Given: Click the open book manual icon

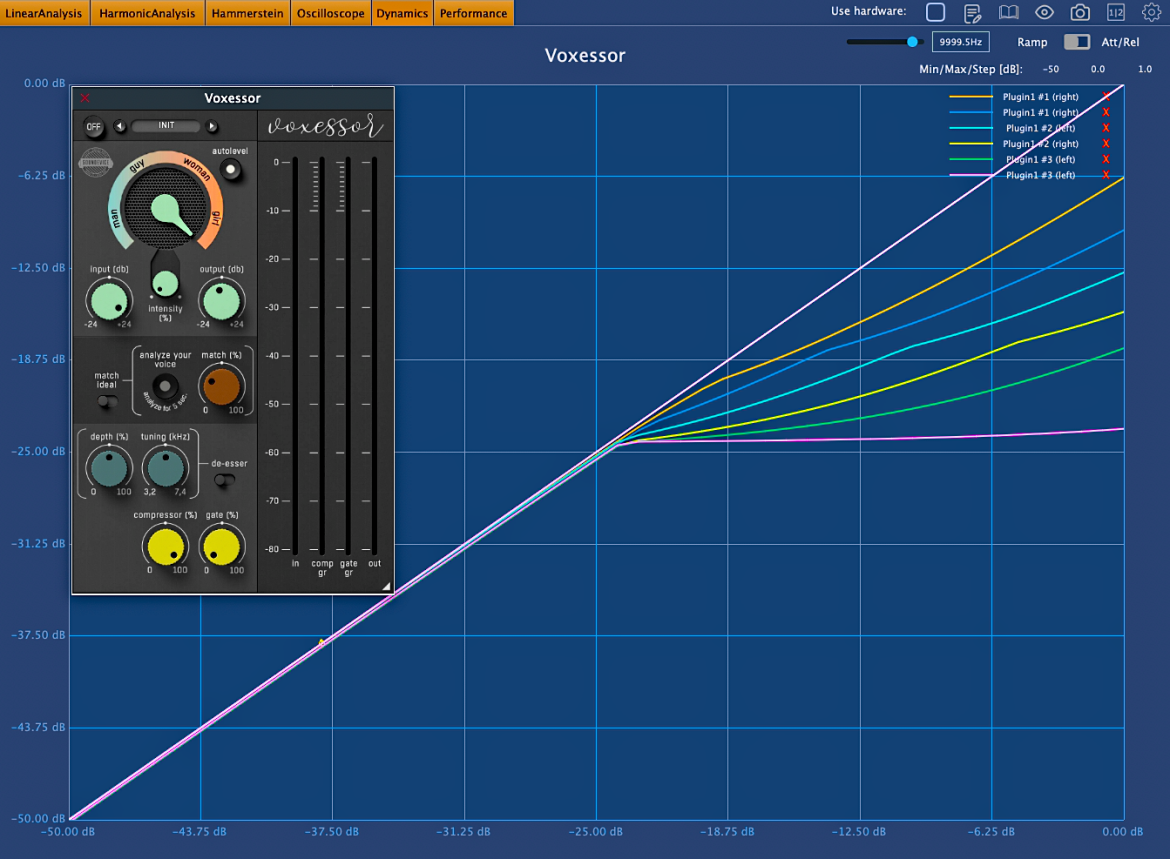Looking at the screenshot, I should (1008, 13).
